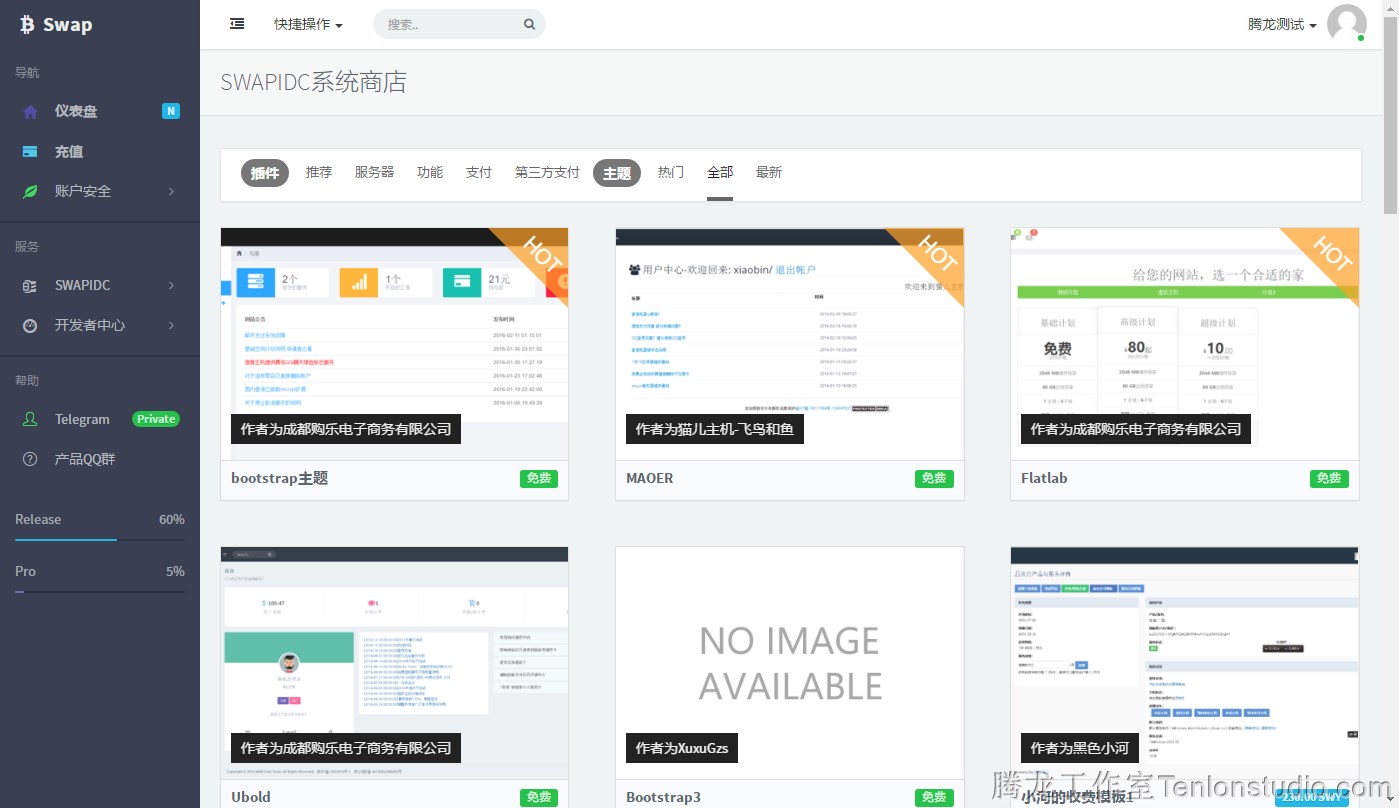Expand the 开发者中心 submenu chevron
The height and width of the screenshot is (808, 1399).
172,326
